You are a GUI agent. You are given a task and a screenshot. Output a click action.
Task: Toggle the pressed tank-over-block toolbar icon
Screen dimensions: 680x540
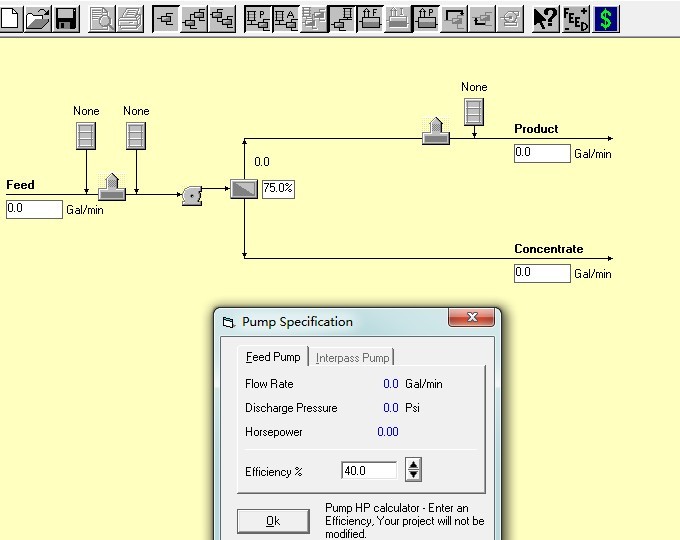[x=342, y=19]
